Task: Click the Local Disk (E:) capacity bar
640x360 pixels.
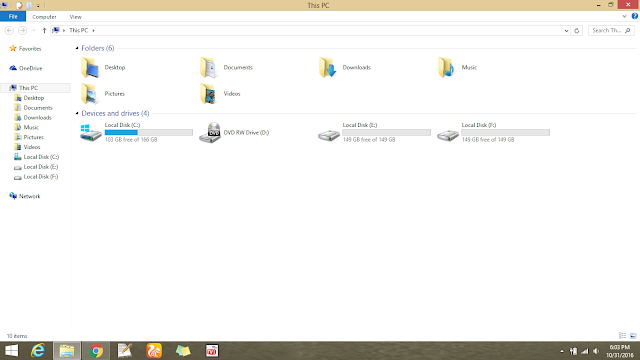Action: pyautogui.click(x=387, y=132)
